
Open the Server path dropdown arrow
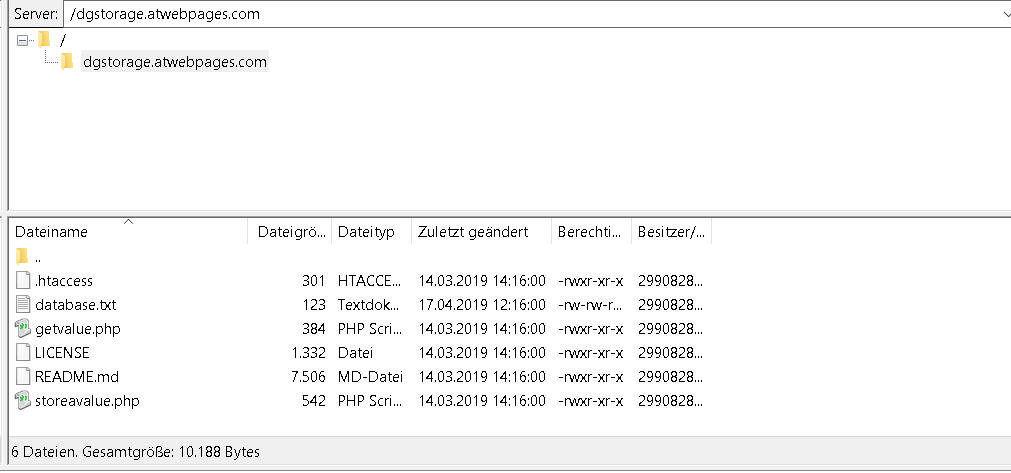[1003, 14]
